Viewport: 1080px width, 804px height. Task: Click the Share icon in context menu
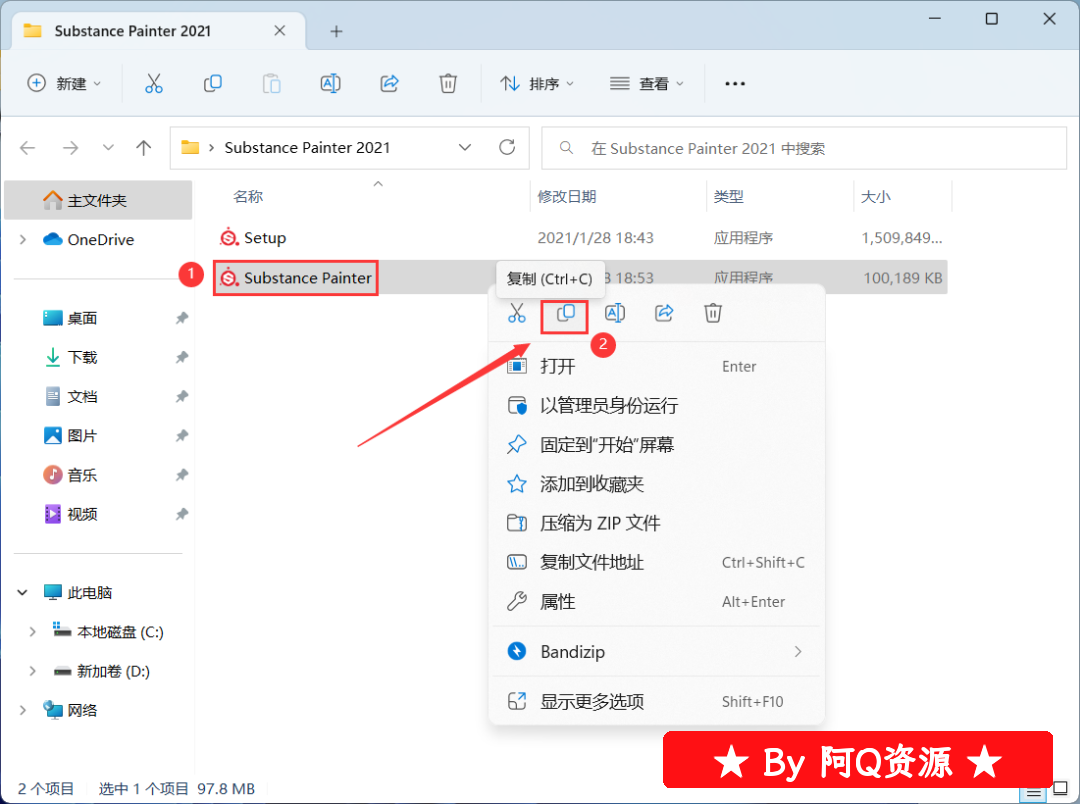(664, 313)
